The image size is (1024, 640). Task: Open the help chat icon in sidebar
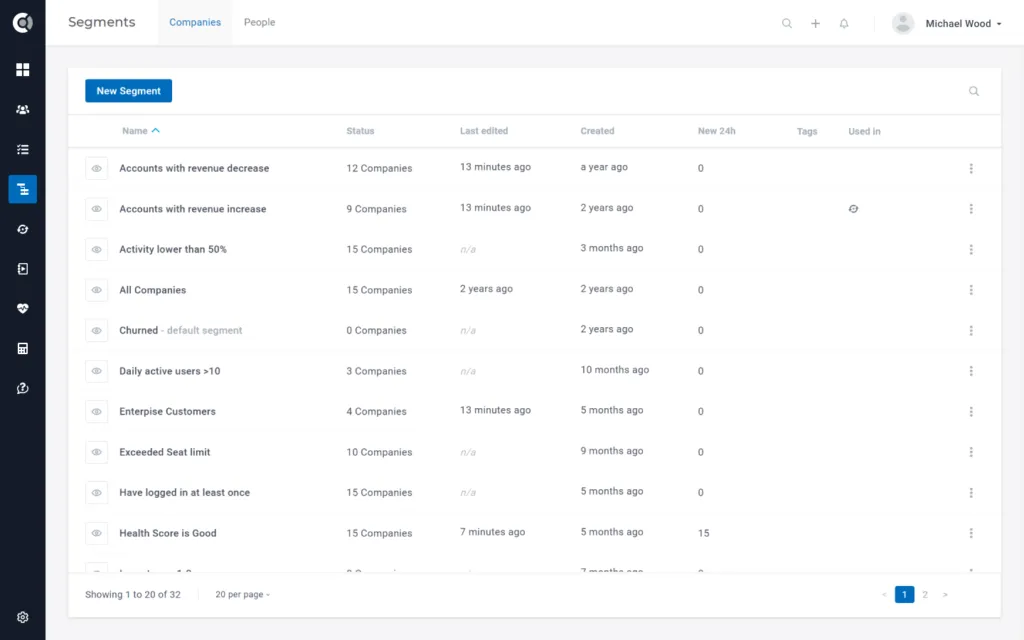(23, 389)
